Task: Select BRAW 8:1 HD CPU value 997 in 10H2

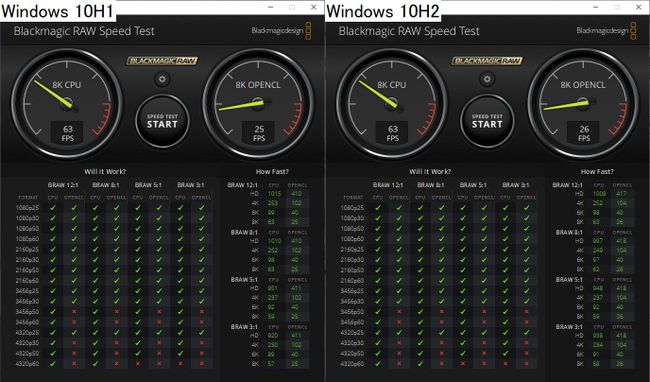Action: [599, 241]
